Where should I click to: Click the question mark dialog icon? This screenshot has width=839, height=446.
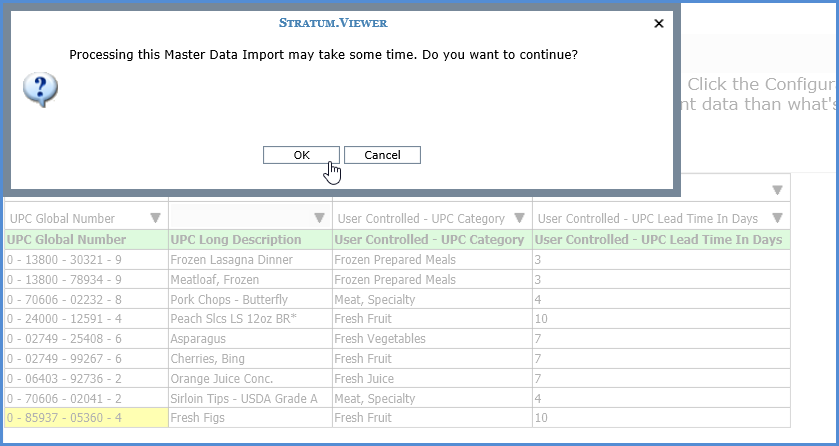click(x=41, y=90)
